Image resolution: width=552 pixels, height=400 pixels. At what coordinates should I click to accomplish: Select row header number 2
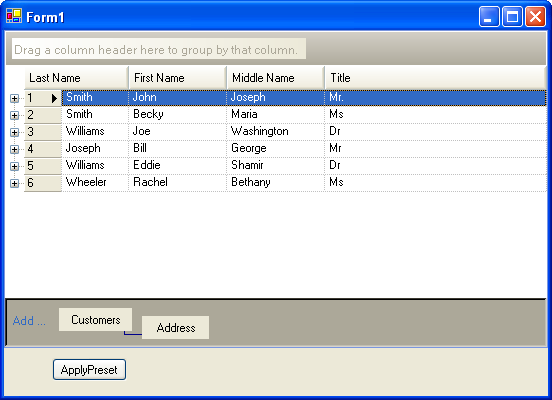point(43,115)
